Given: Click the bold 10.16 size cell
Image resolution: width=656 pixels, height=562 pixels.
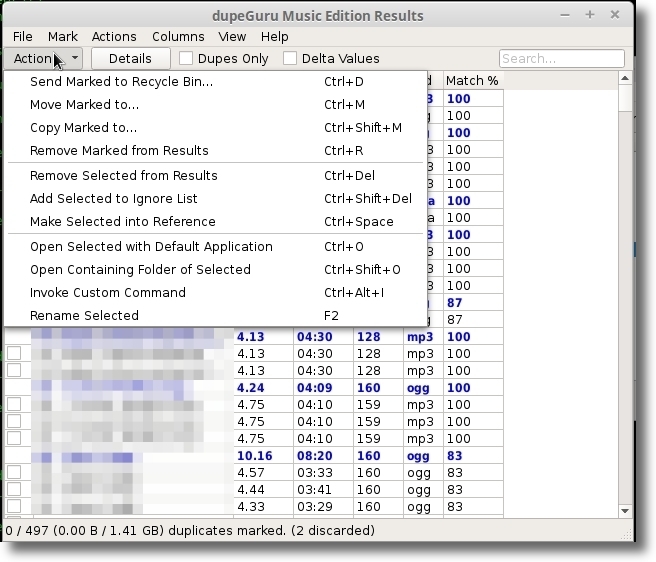Looking at the screenshot, I should (263, 456).
